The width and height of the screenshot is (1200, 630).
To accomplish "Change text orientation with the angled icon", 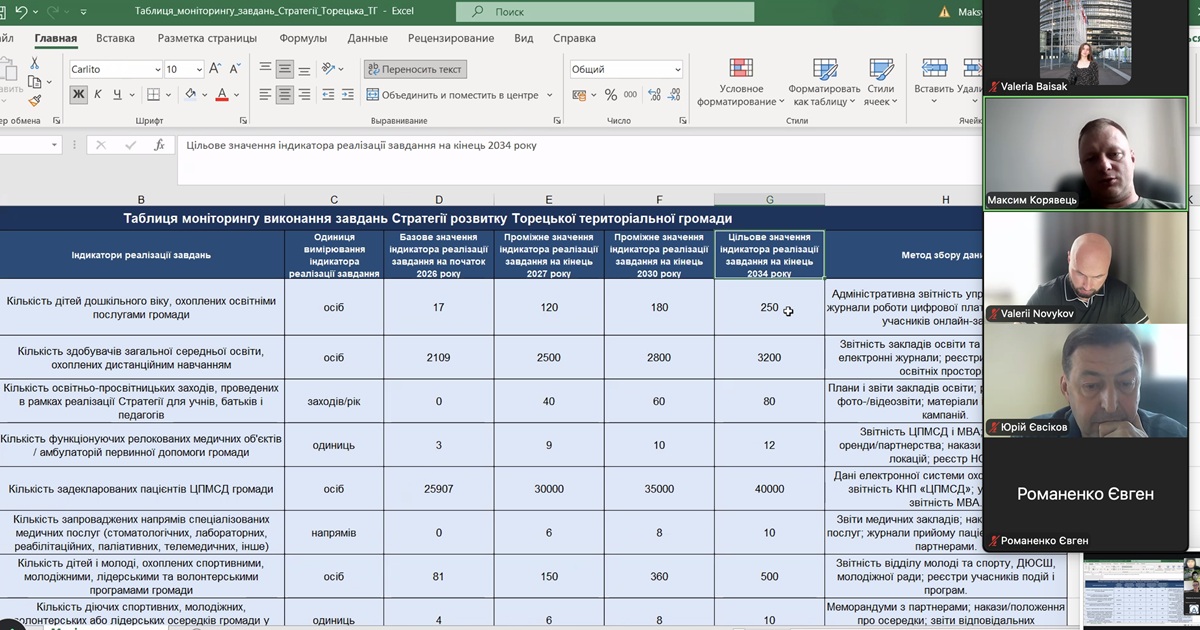I will [x=329, y=69].
